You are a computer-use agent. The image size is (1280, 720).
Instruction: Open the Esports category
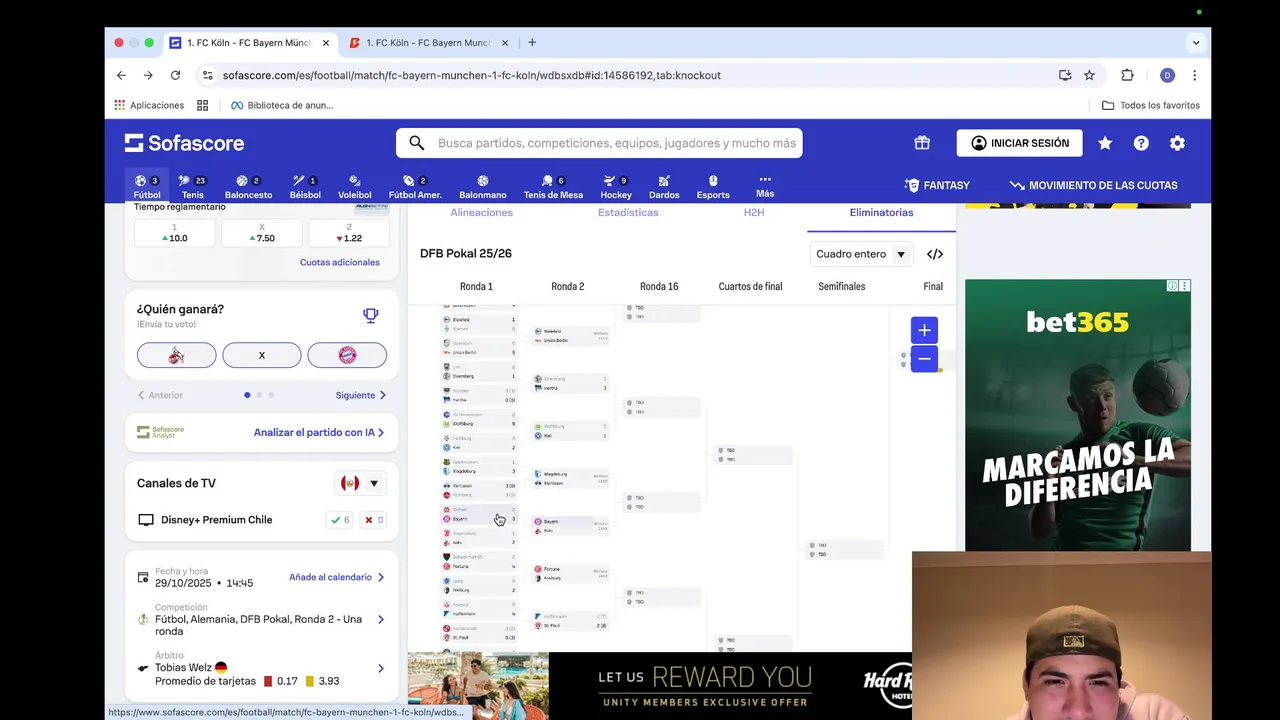713,187
